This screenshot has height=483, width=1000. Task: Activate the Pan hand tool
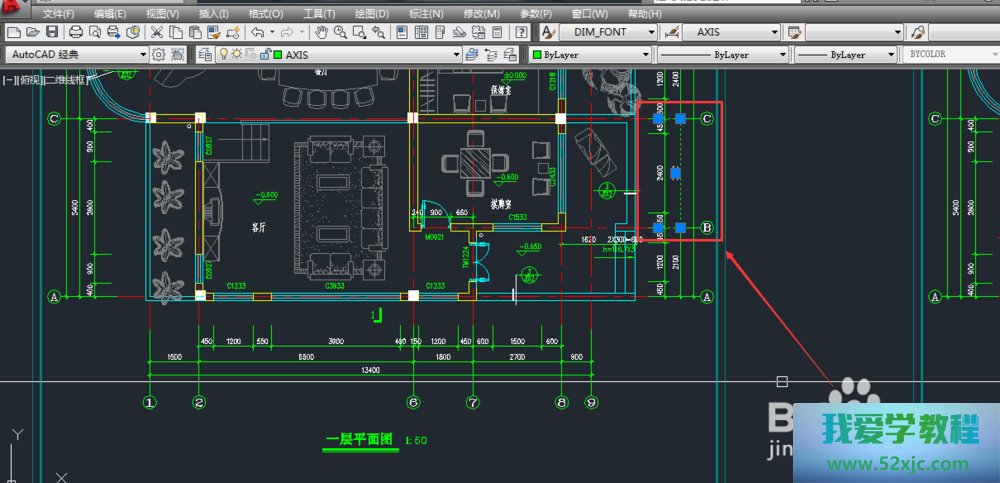(323, 33)
